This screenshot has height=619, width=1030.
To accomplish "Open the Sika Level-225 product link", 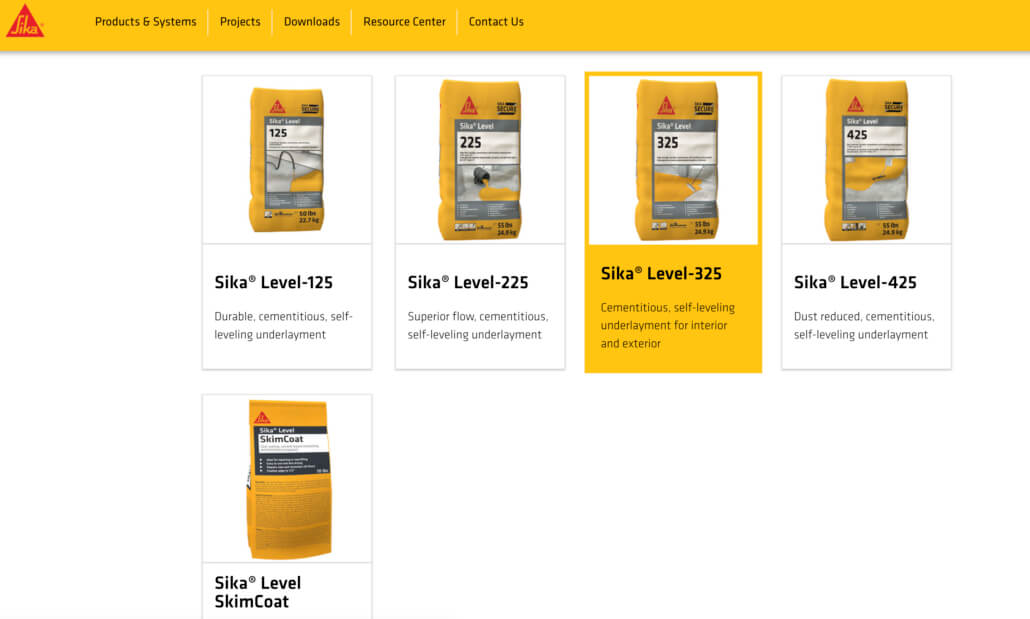I will pyautogui.click(x=467, y=282).
